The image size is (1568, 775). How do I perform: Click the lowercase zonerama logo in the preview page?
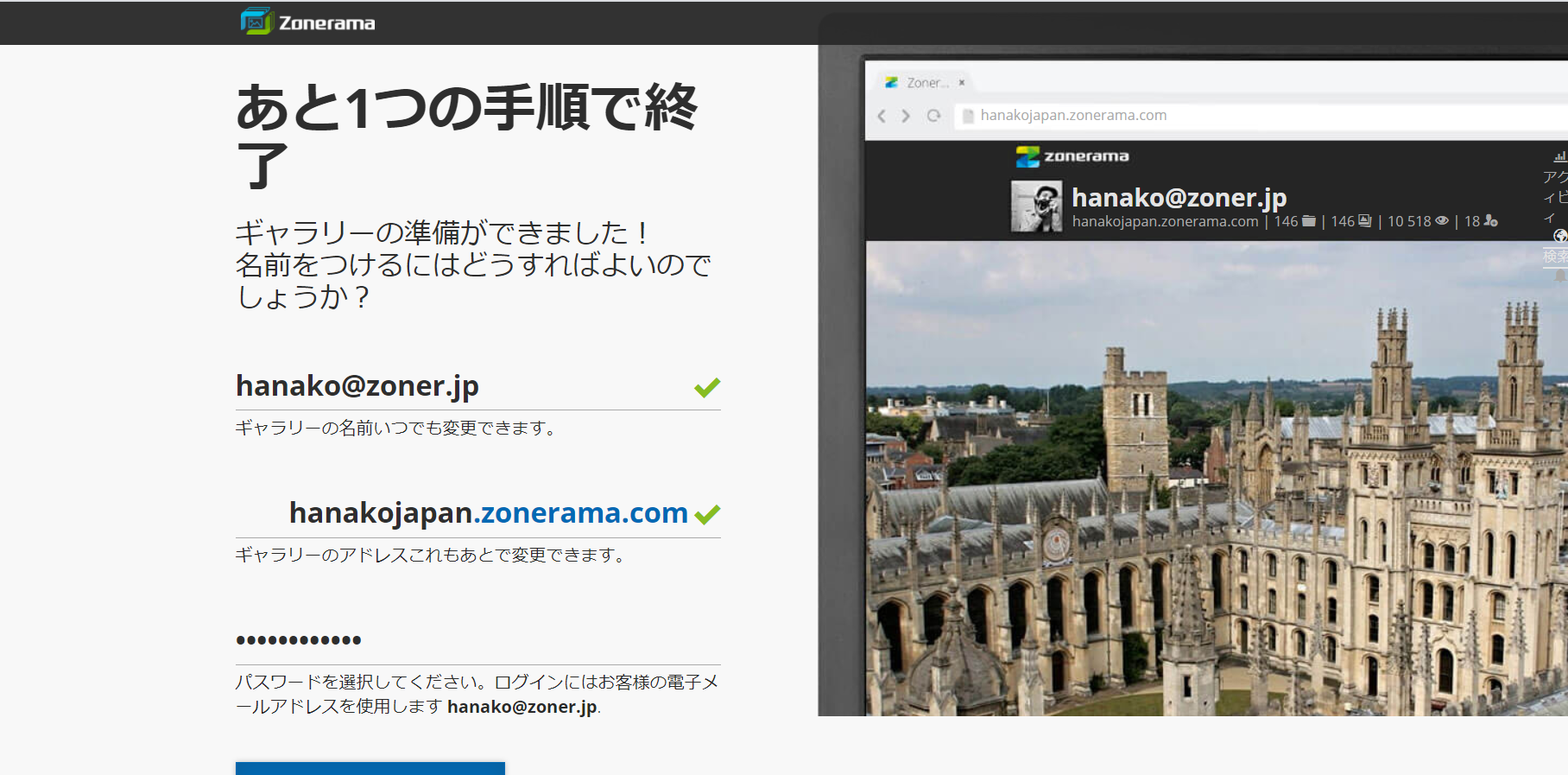[x=1072, y=156]
